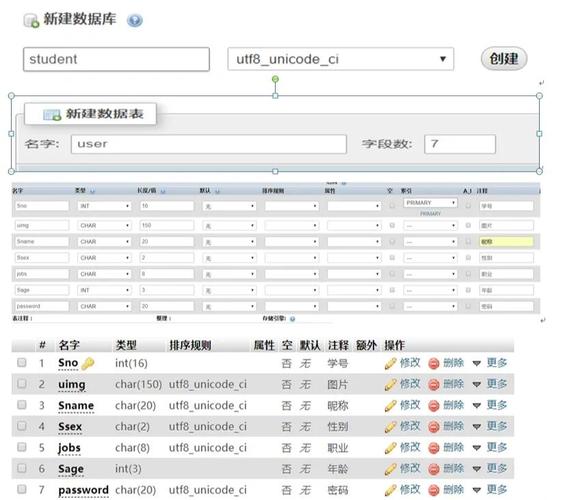Click the pencil edit icon in Sno row
Screen dimensions: 578x500
tap(390, 364)
